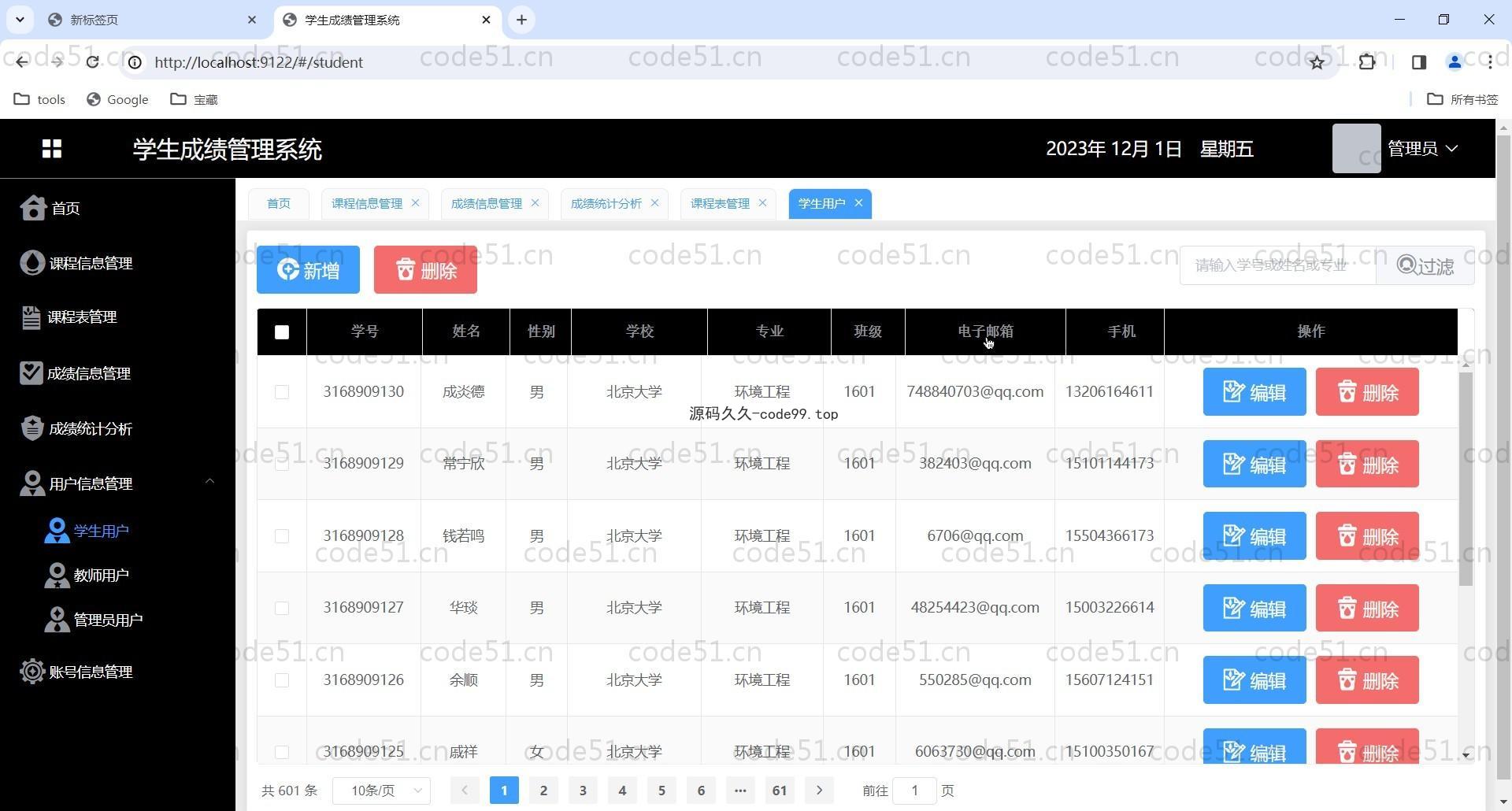Switch to the 成绩统计分析 page tab
The width and height of the screenshot is (1512, 811).
[x=606, y=203]
